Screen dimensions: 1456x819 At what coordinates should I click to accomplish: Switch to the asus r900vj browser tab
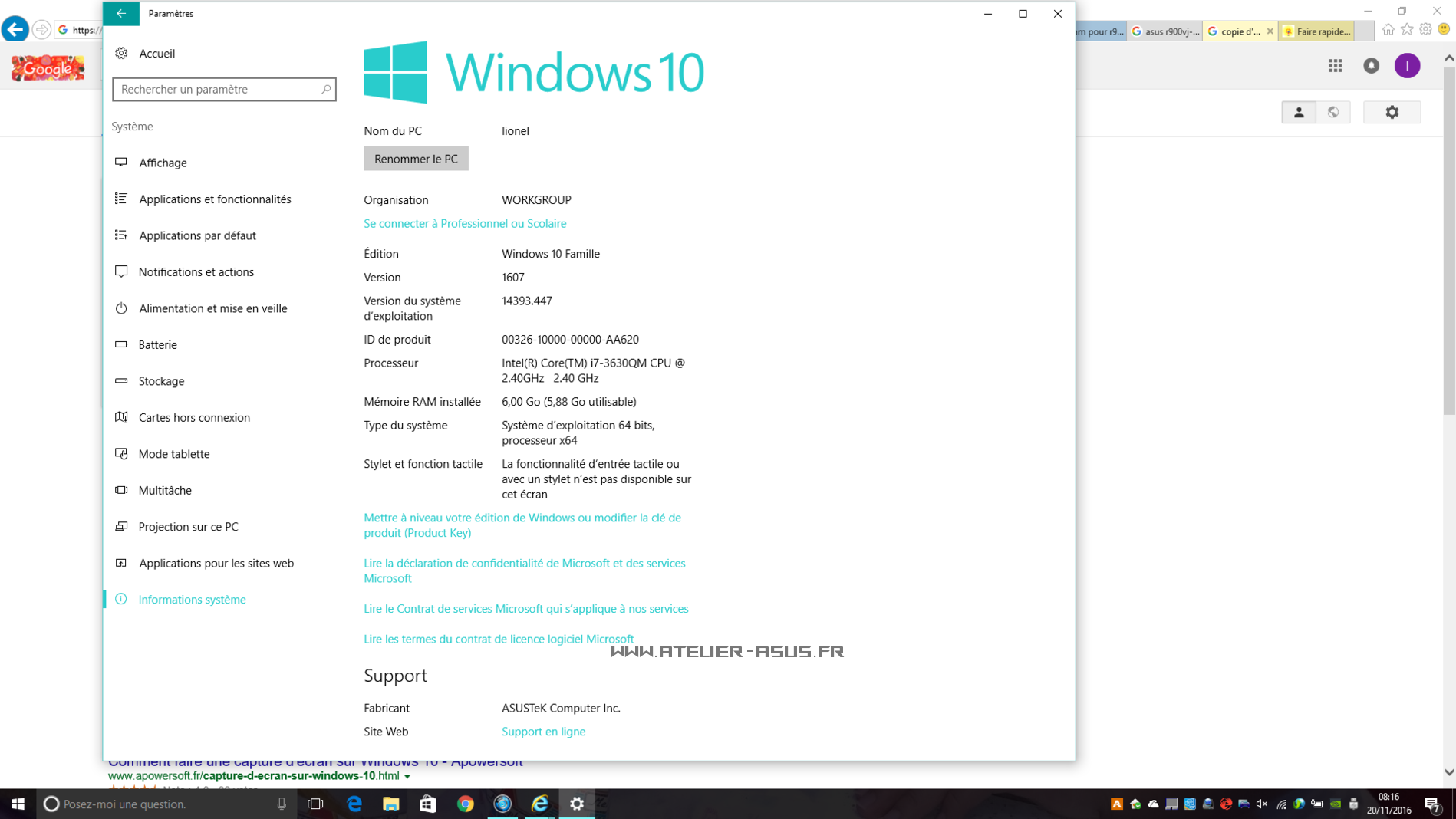click(x=1164, y=31)
